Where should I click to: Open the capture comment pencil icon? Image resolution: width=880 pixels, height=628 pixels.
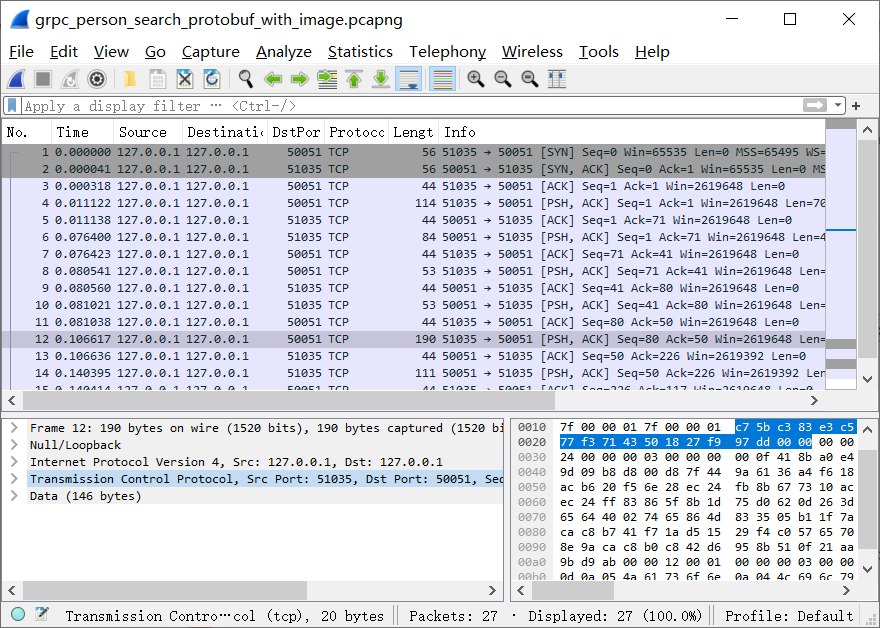[41, 613]
